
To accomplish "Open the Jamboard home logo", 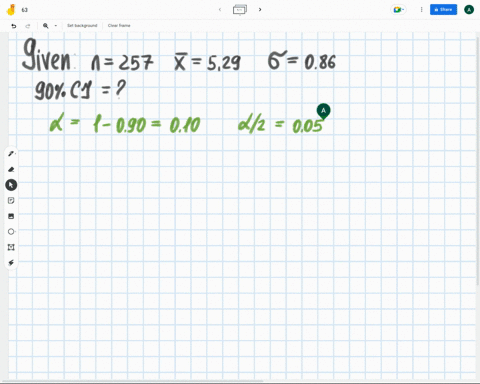I will pos(11,10).
